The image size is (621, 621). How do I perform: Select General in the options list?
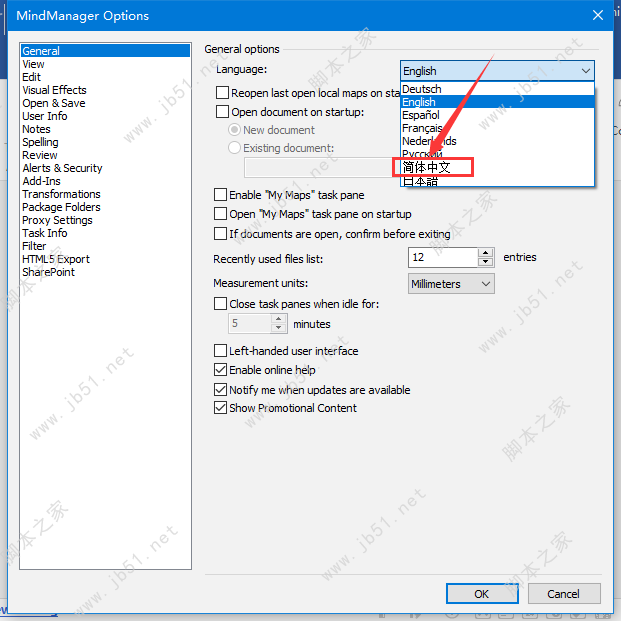tap(105, 51)
